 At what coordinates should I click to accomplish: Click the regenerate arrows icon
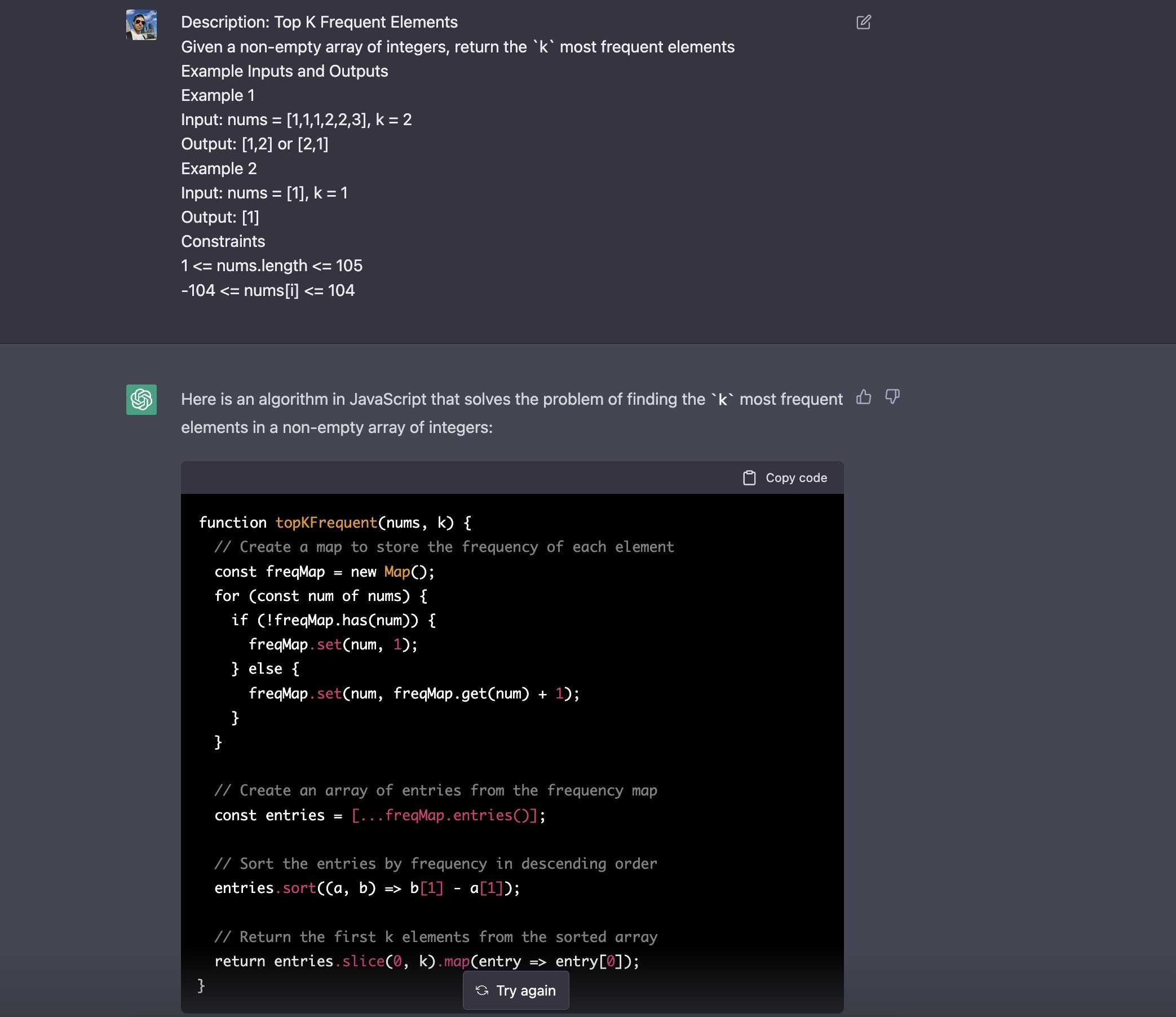tap(482, 991)
